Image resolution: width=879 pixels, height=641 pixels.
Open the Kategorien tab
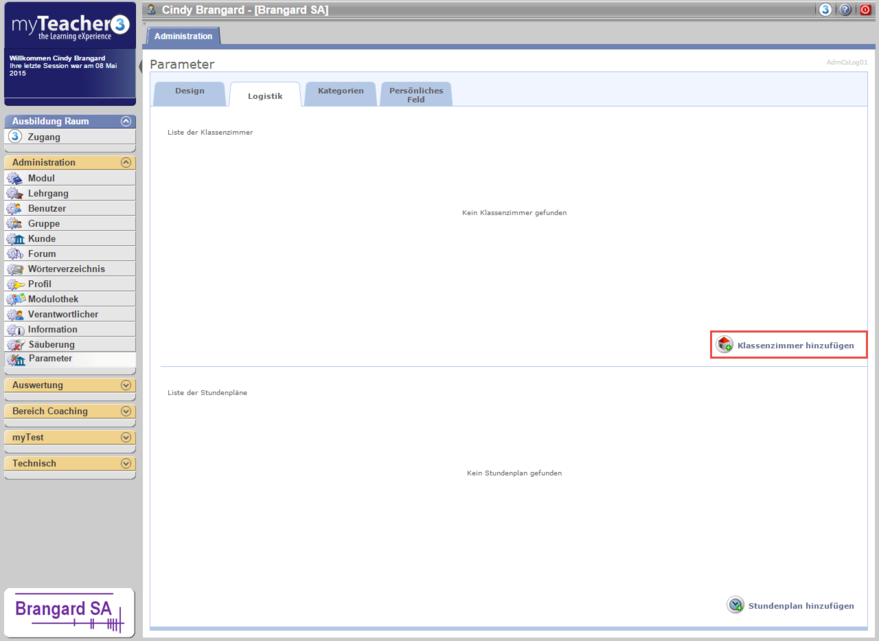(x=341, y=92)
